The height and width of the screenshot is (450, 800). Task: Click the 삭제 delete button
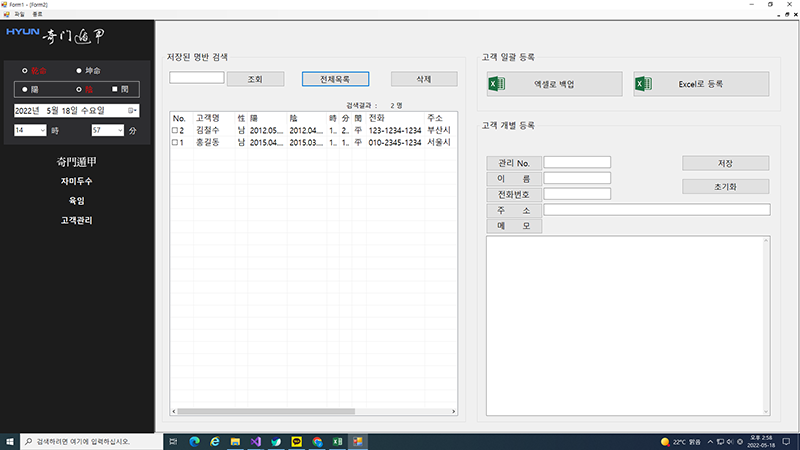click(424, 79)
